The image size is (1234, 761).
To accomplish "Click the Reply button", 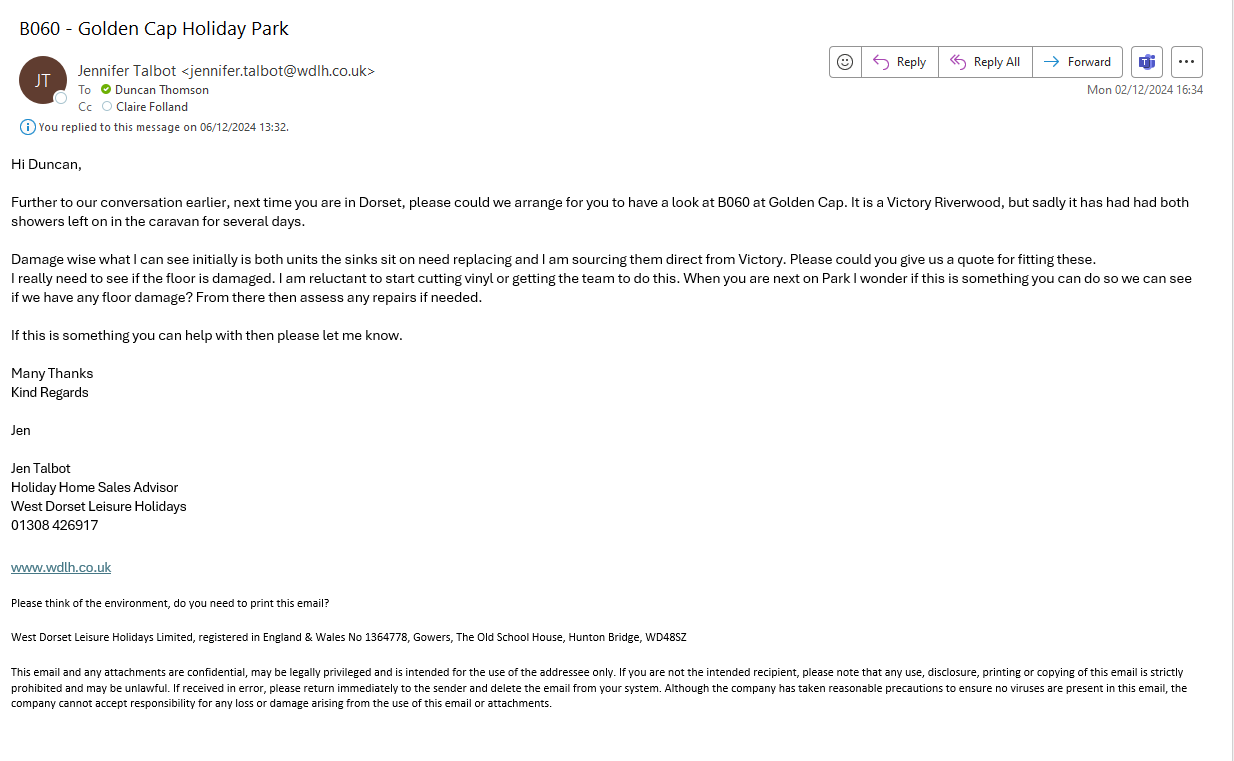I will [900, 62].
